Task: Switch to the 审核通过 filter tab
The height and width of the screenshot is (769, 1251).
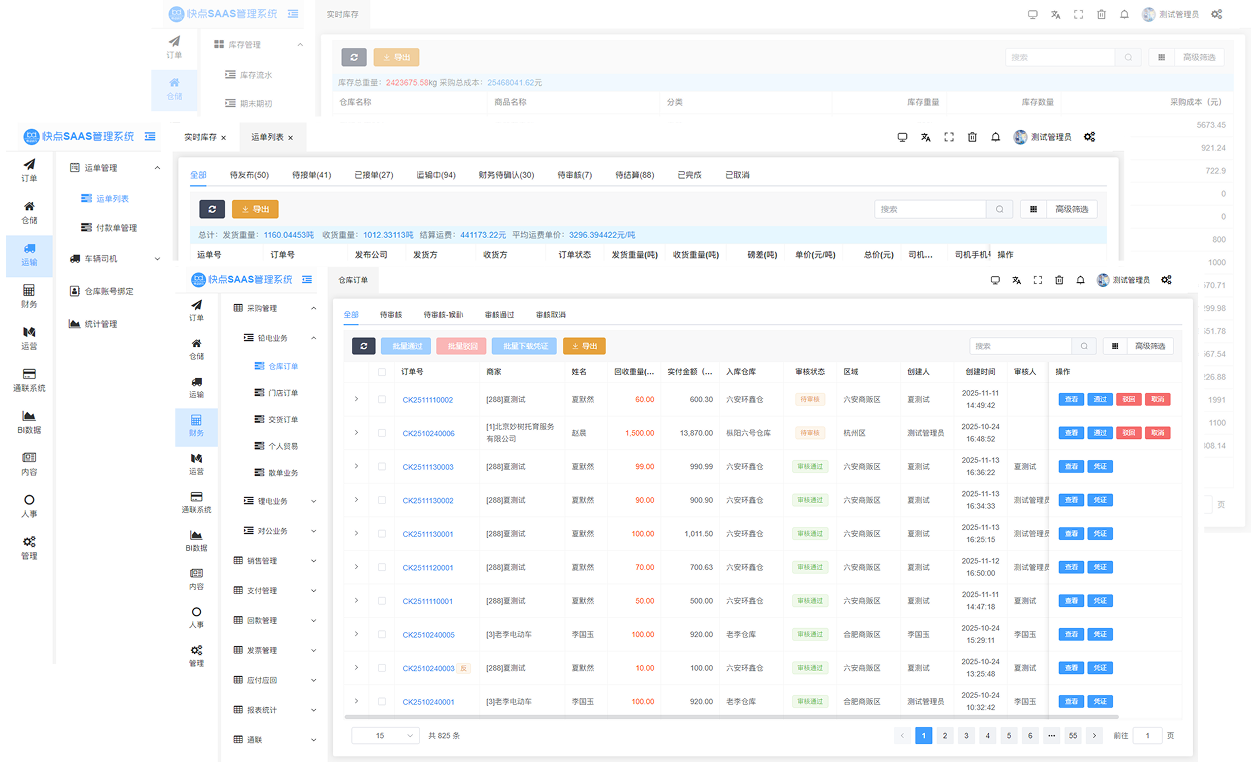Action: pyautogui.click(x=499, y=315)
